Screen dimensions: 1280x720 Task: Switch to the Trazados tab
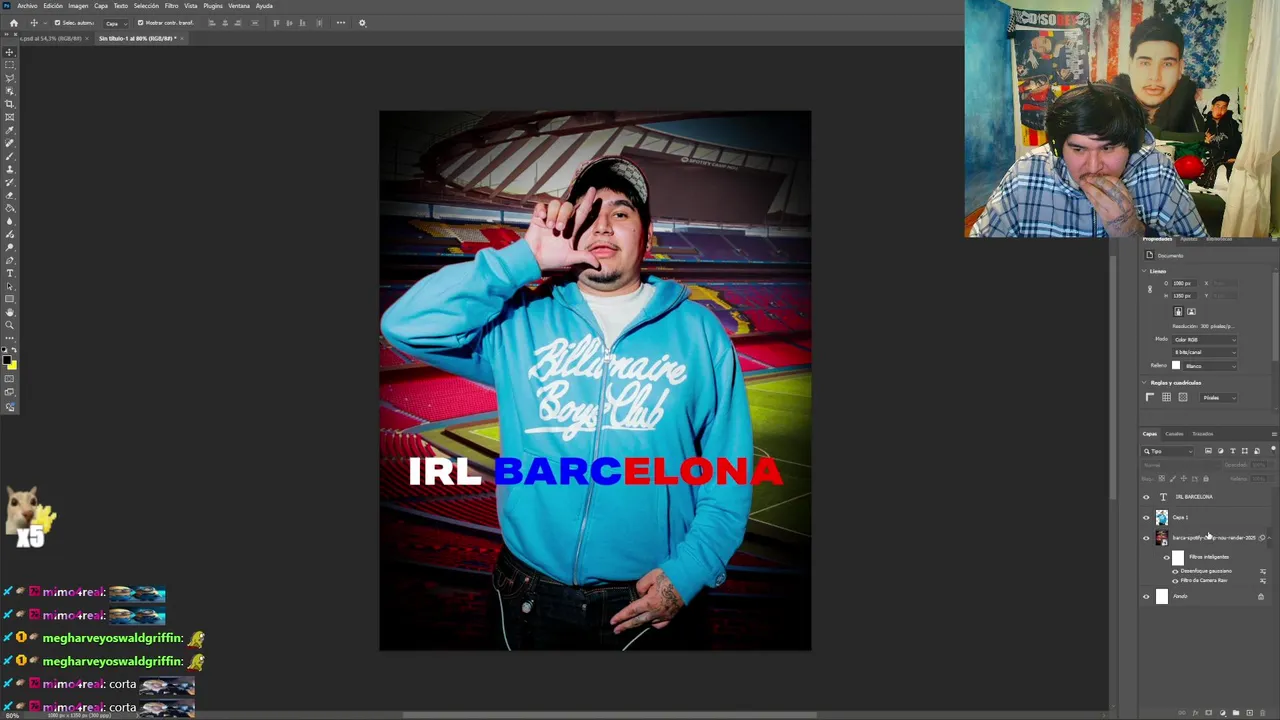[x=1202, y=434]
